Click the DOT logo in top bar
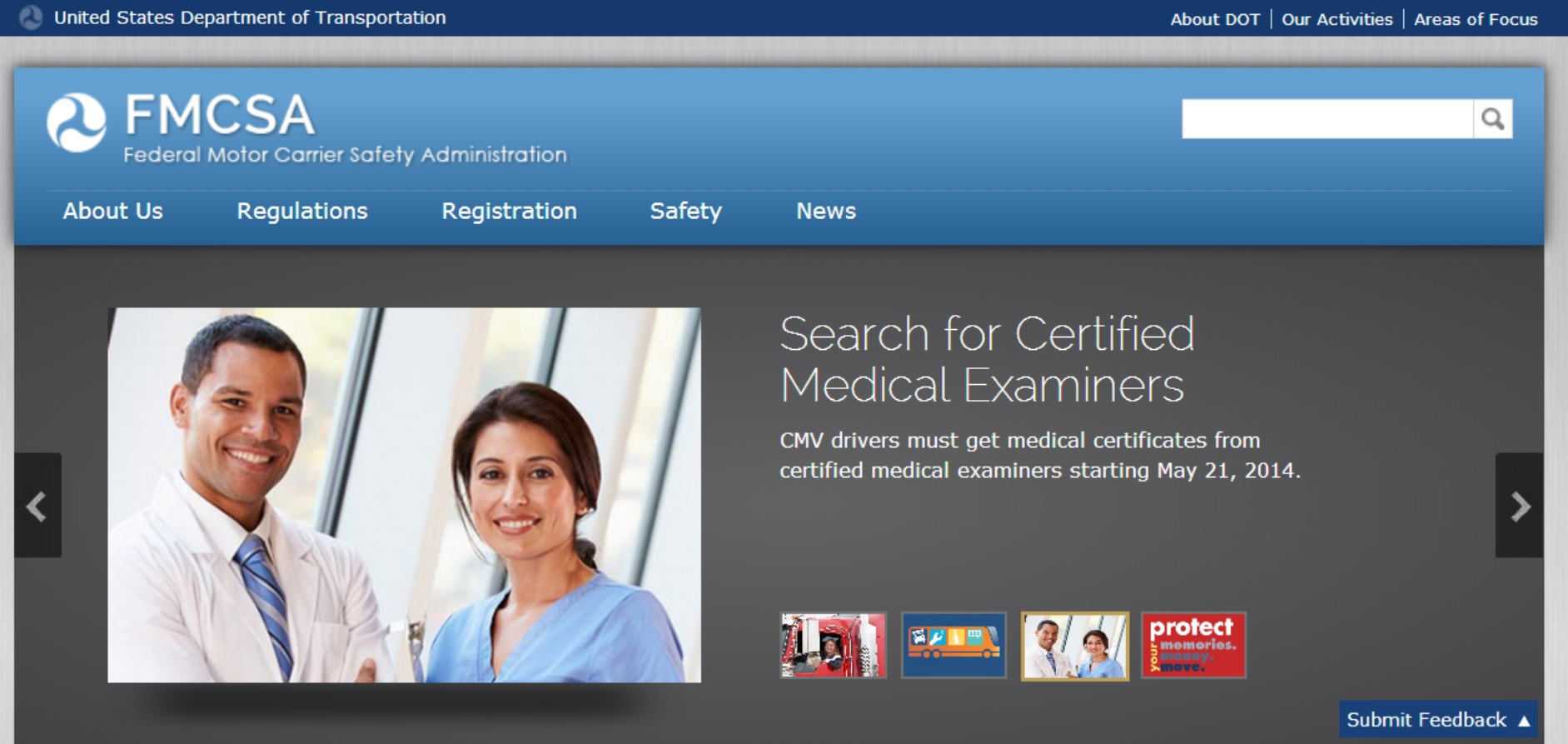 [x=31, y=17]
